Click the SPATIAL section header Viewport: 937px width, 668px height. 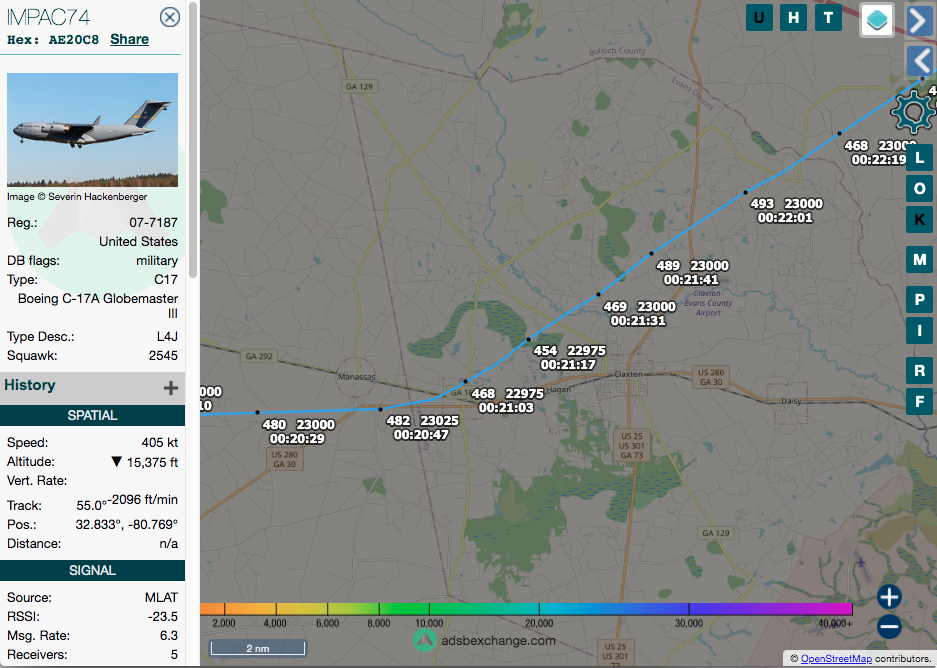click(92, 415)
